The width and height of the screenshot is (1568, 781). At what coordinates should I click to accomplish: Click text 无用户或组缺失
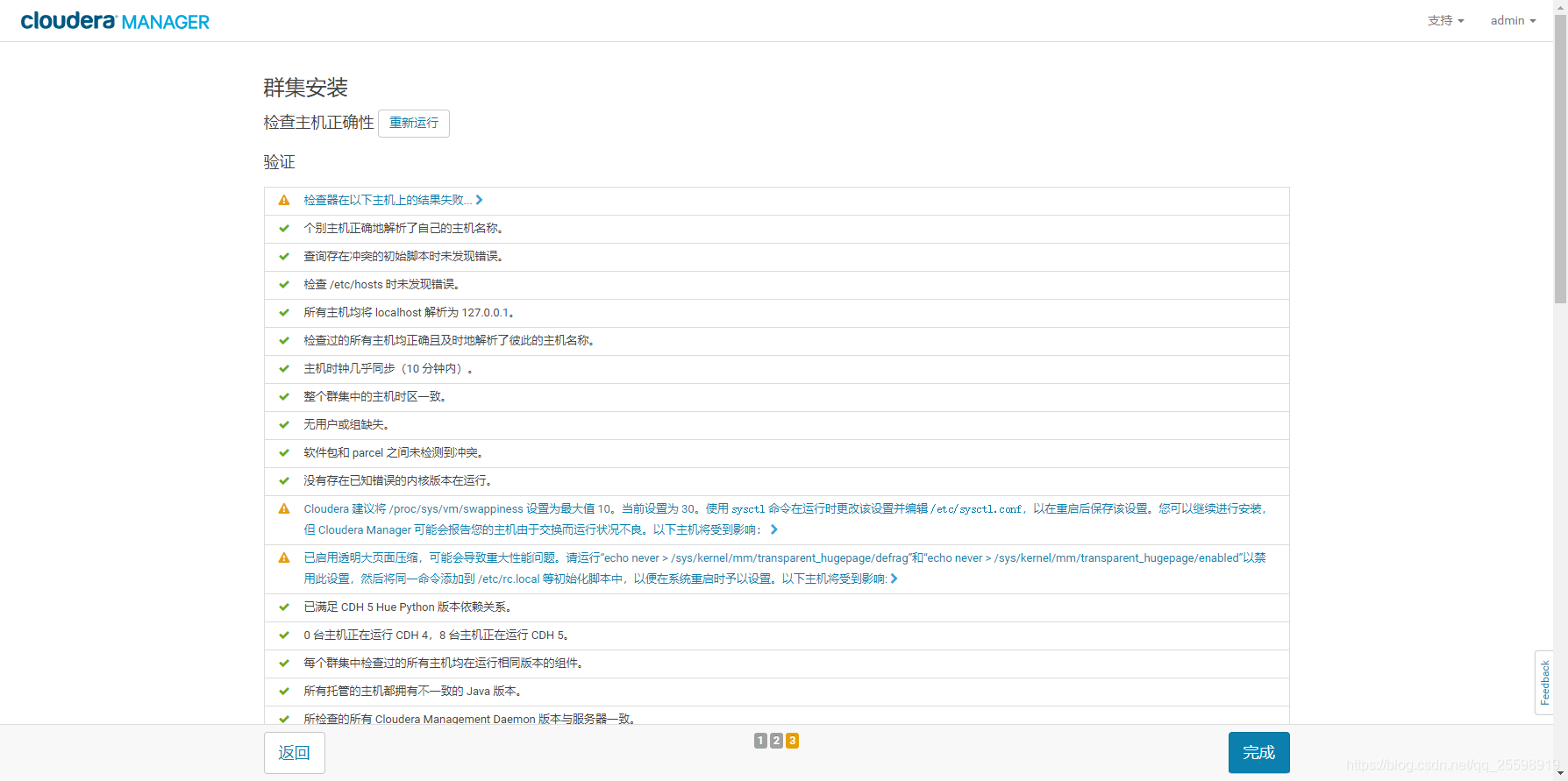[346, 425]
